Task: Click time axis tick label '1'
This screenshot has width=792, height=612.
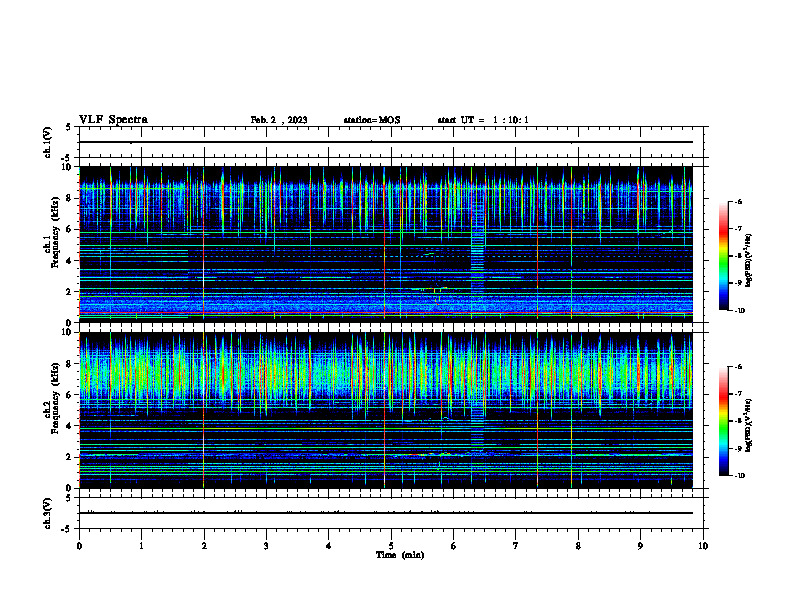Action: (x=141, y=546)
